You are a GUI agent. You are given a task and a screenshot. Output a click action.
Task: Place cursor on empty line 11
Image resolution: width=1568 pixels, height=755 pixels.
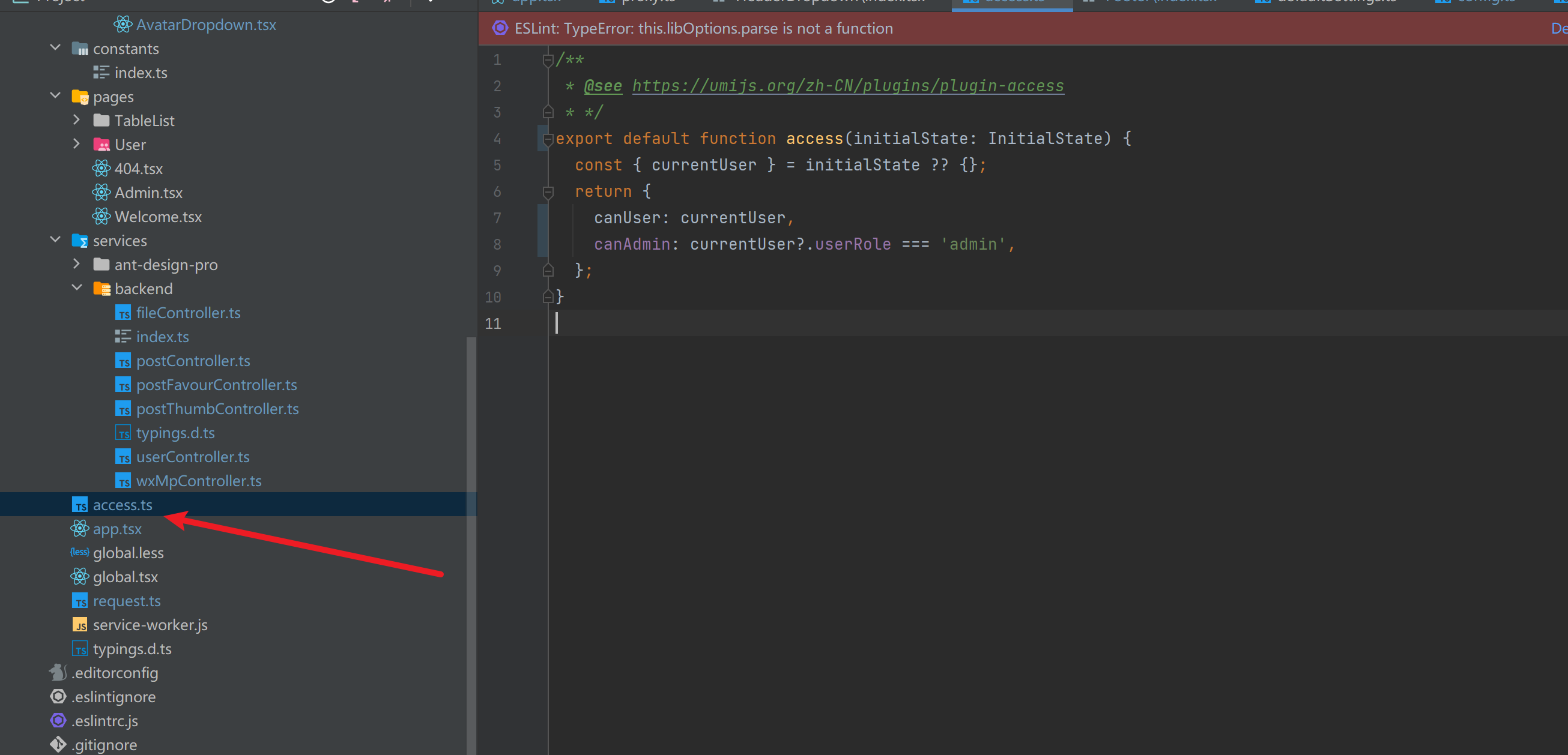click(1058, 323)
